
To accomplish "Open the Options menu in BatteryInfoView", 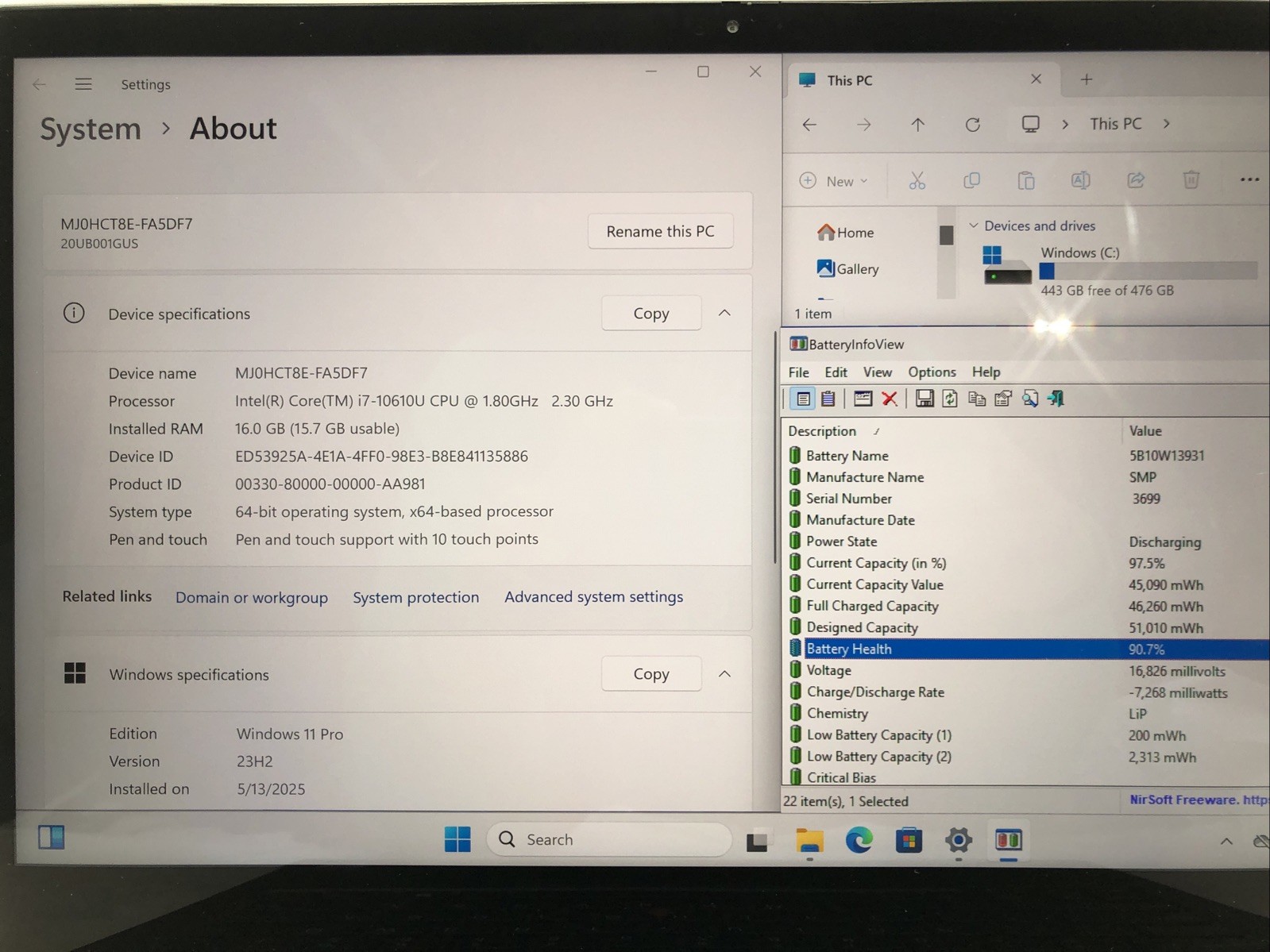I will click(932, 372).
